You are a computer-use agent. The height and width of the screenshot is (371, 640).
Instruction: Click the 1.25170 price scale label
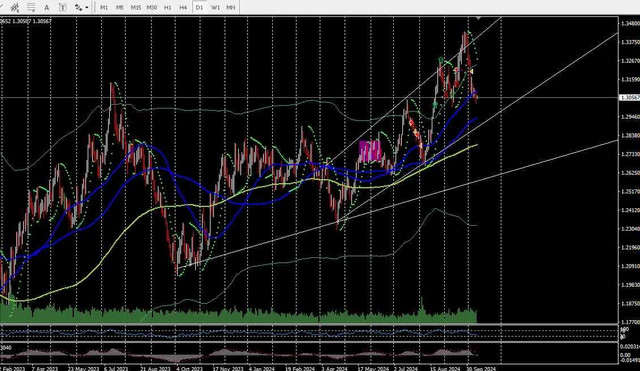[630, 191]
